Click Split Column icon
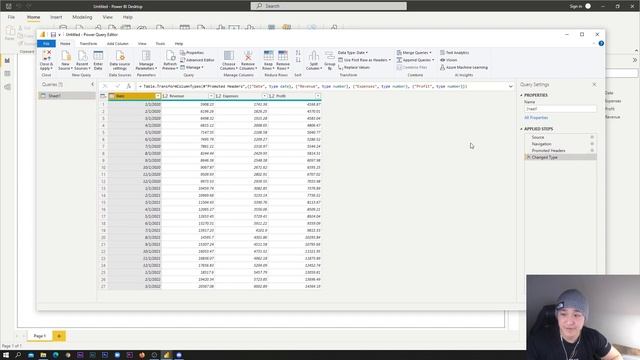 click(313, 56)
